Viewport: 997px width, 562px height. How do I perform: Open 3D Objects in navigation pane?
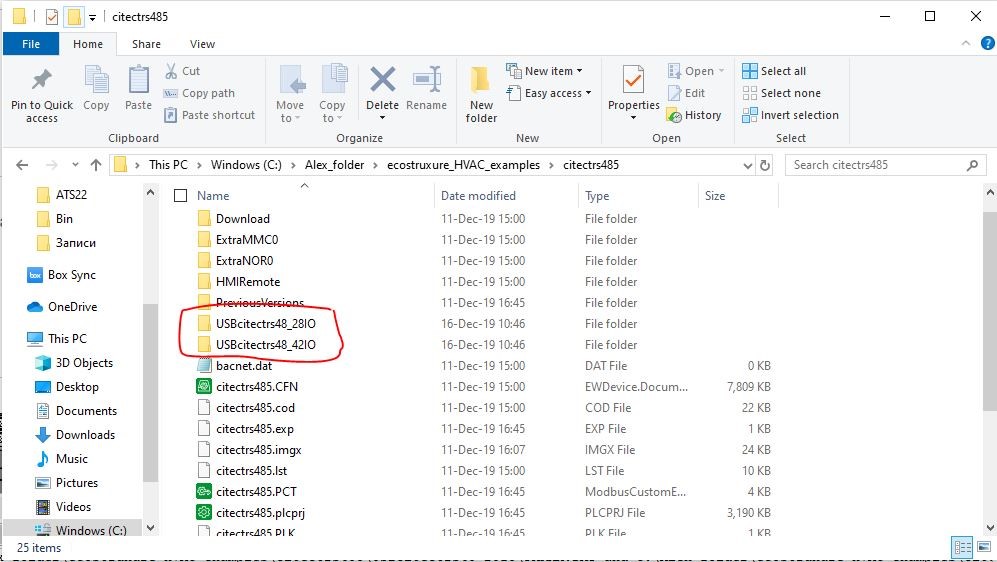[74, 363]
